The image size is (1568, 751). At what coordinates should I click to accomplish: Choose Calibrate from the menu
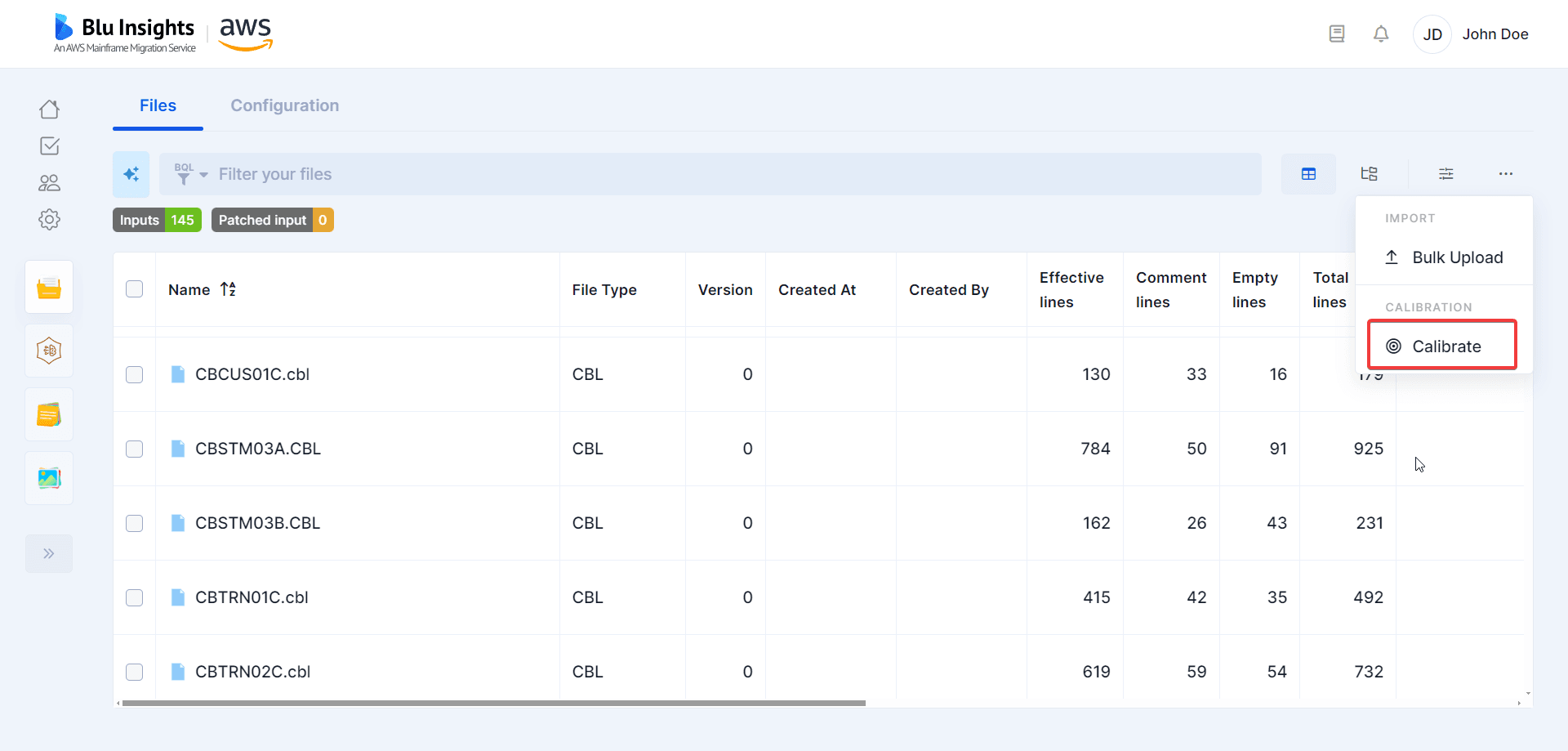pos(1443,346)
